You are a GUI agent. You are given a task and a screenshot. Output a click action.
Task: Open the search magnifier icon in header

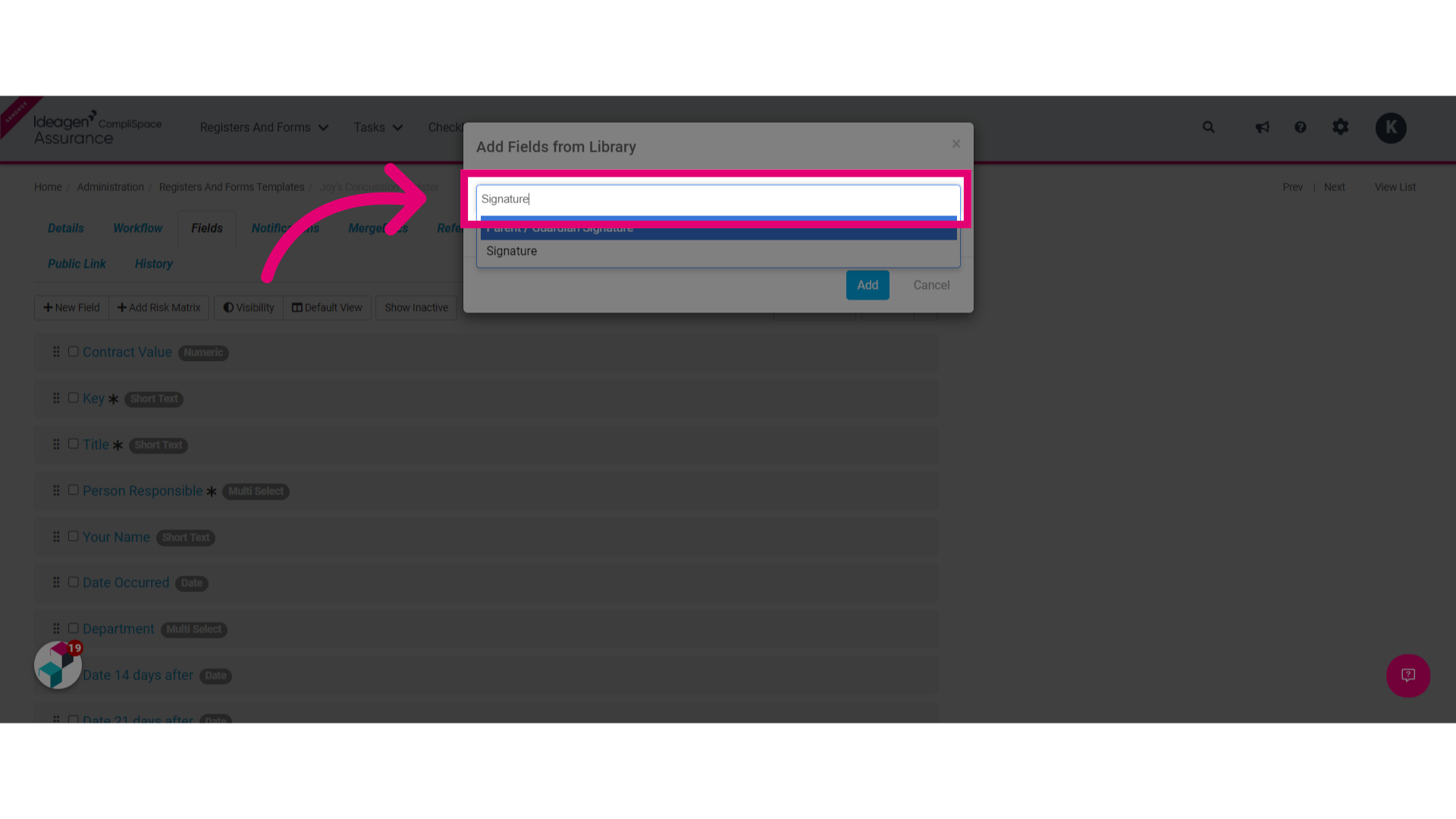pyautogui.click(x=1209, y=127)
